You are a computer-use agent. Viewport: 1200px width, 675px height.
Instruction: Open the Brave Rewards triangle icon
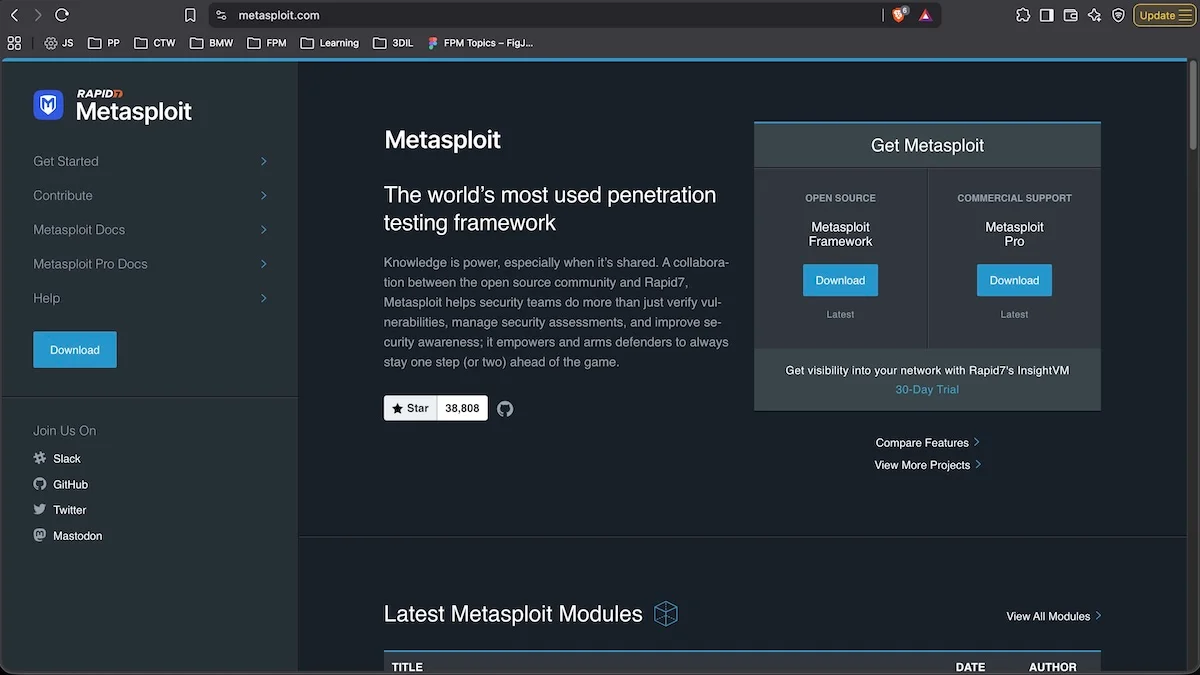point(925,15)
